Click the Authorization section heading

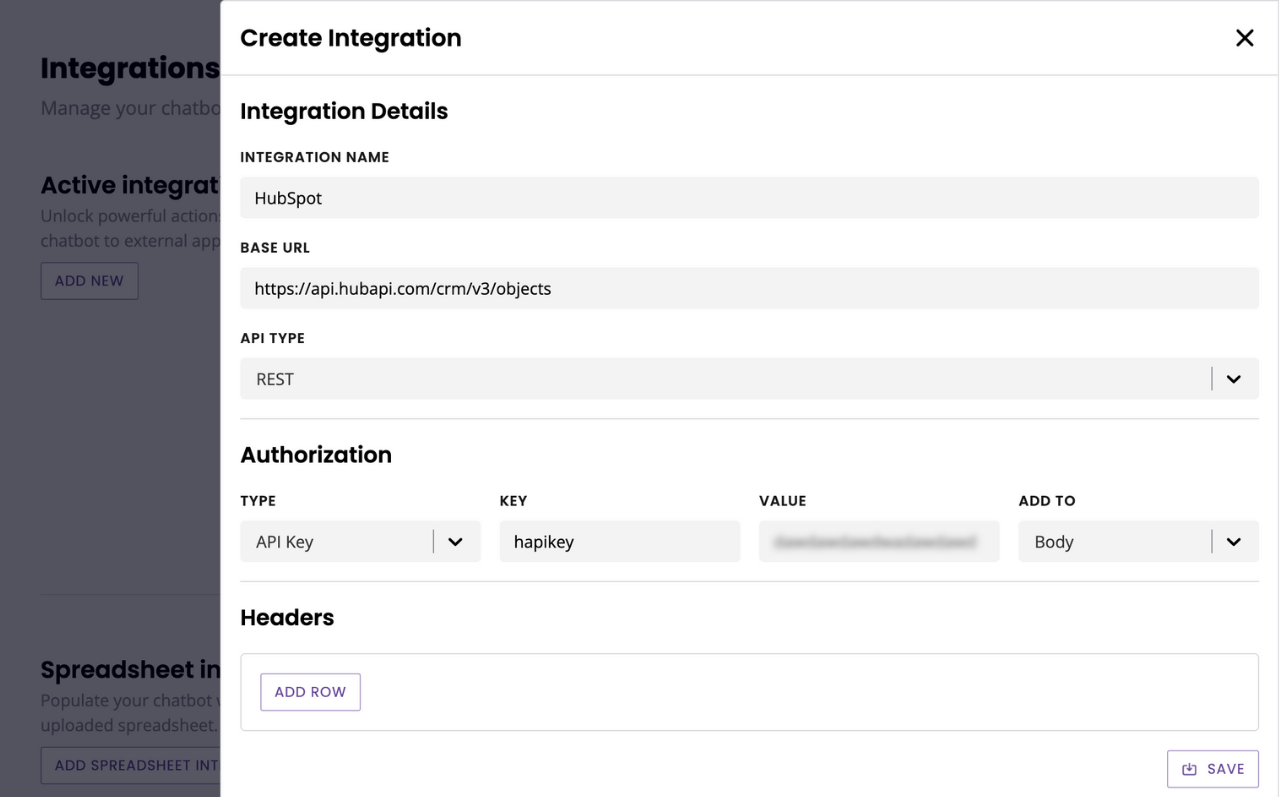click(x=316, y=455)
